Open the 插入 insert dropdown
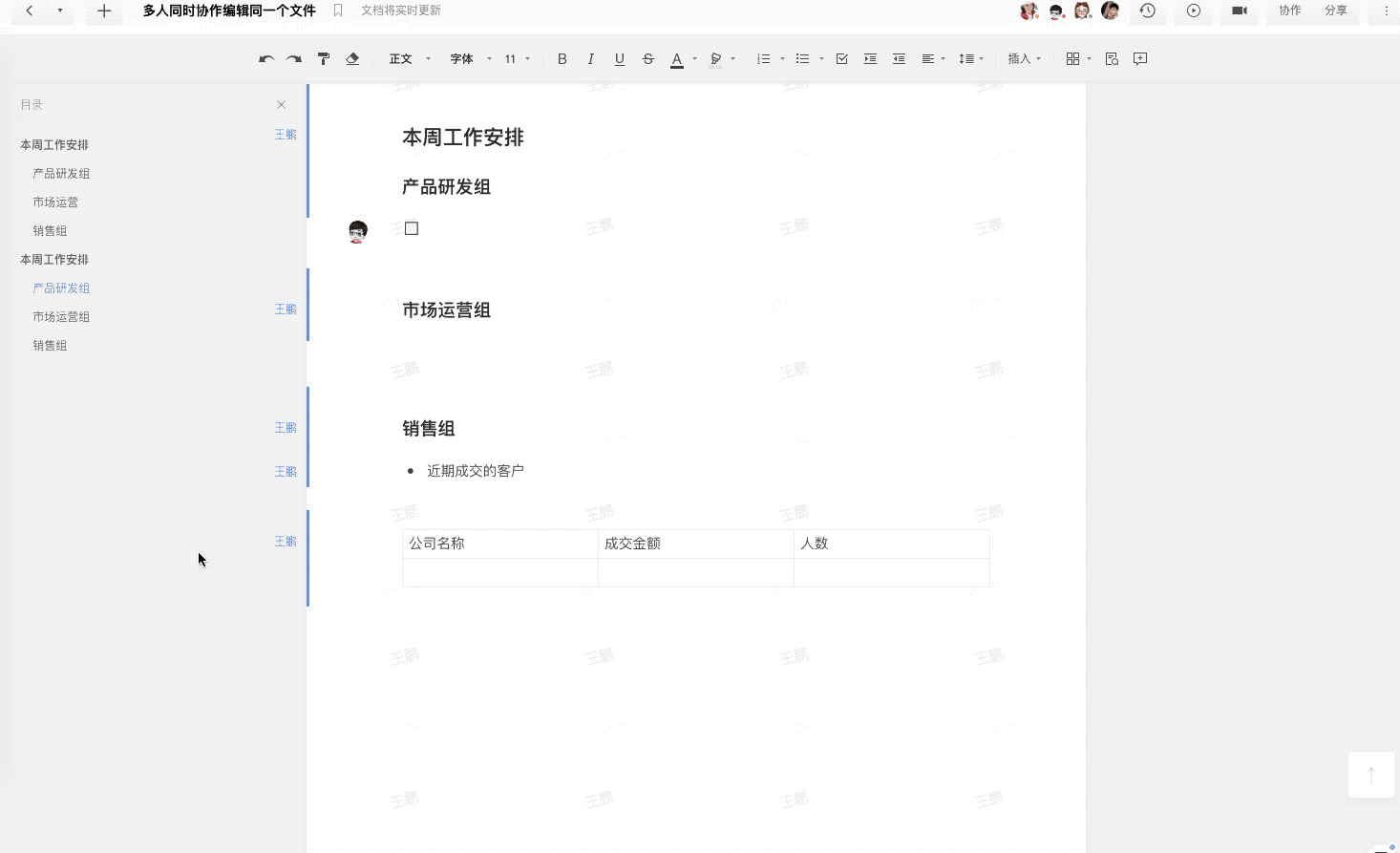This screenshot has height=853, width=1400. pos(1025,59)
